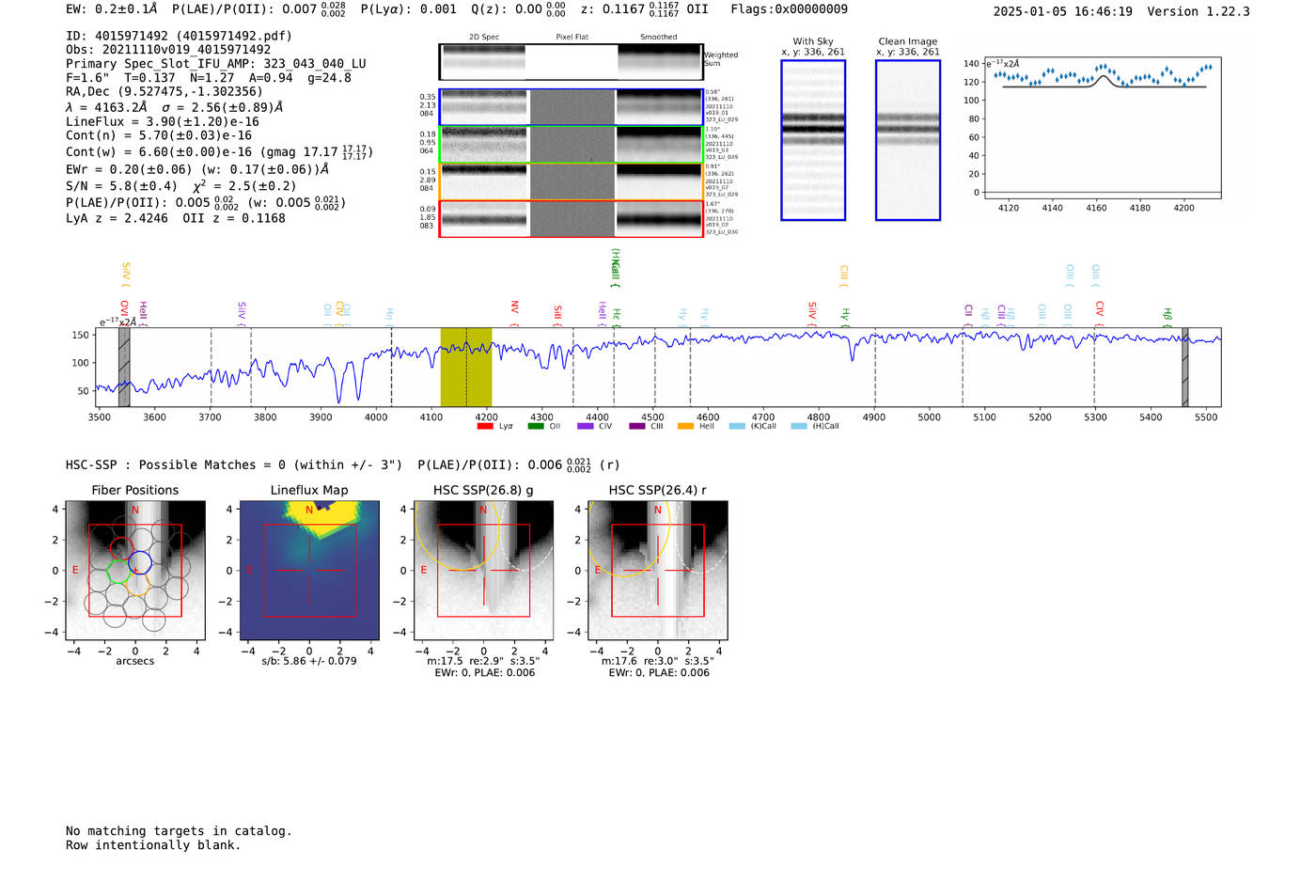Click 'No matching targets in catalog.' text
Screen dimensions: 1316x896
[179, 831]
